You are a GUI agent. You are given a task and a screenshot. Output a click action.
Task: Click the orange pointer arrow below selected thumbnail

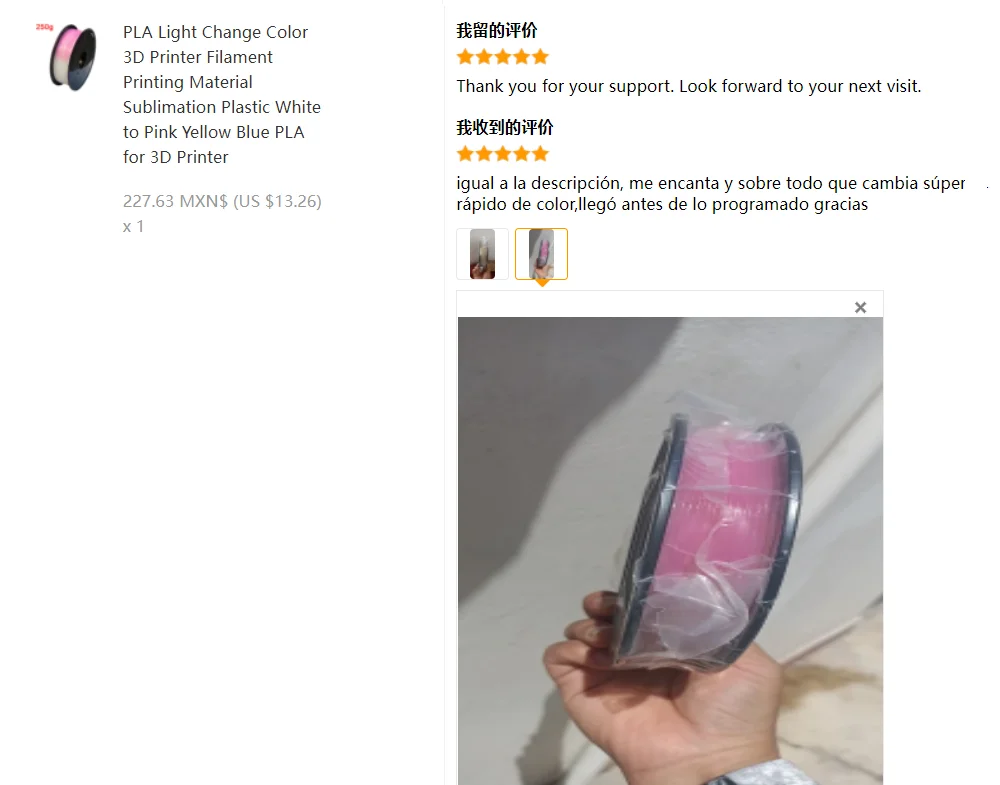click(x=541, y=283)
